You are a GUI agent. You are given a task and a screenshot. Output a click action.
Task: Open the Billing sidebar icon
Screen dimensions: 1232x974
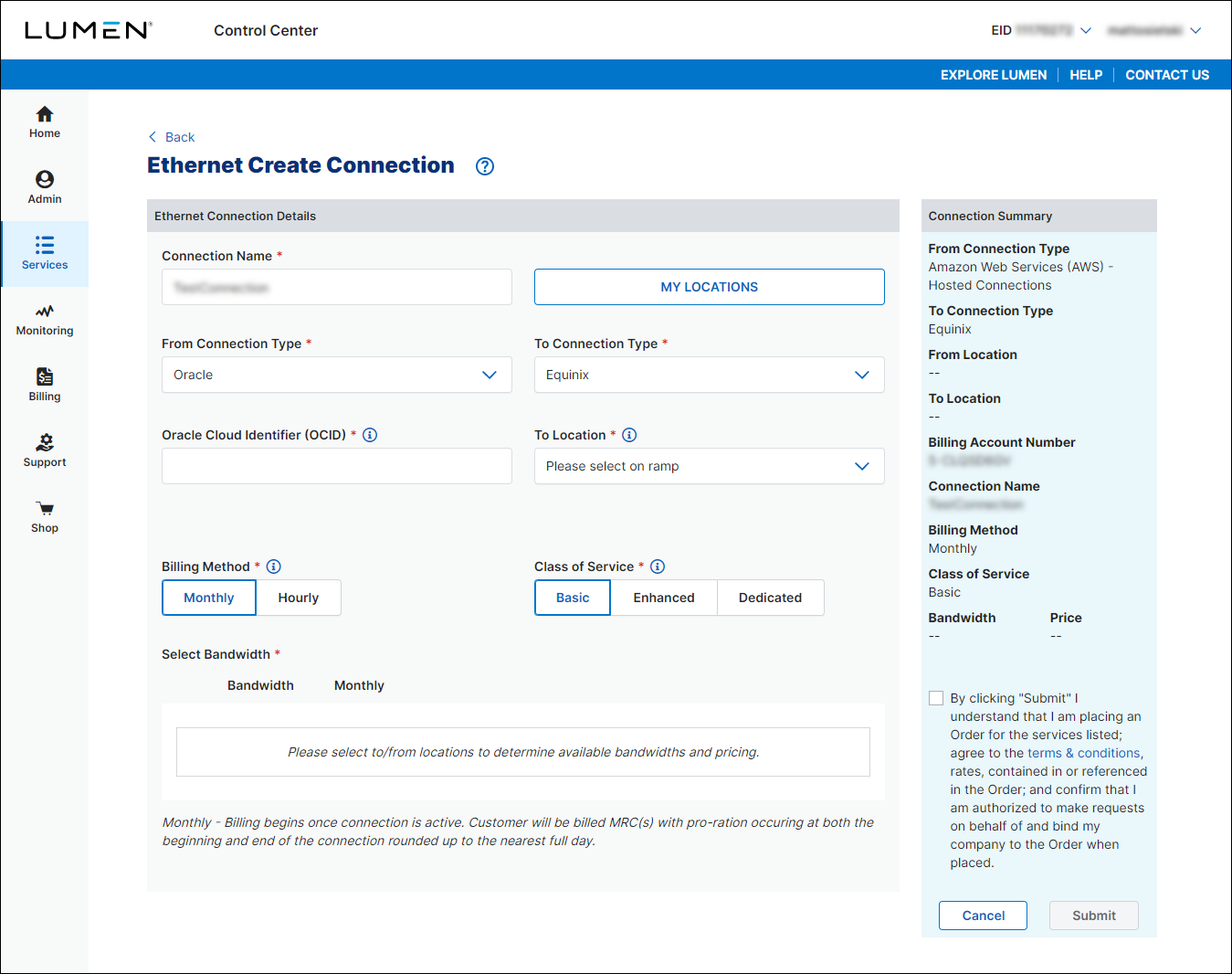45,376
